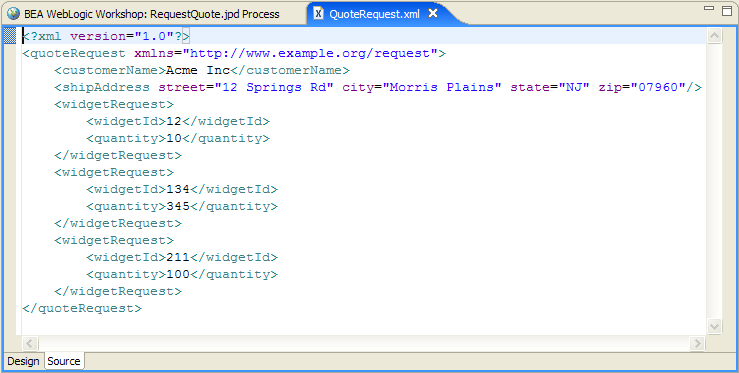Click the closing </quoteRequest> tag
739x373 pixels.
coord(82,308)
